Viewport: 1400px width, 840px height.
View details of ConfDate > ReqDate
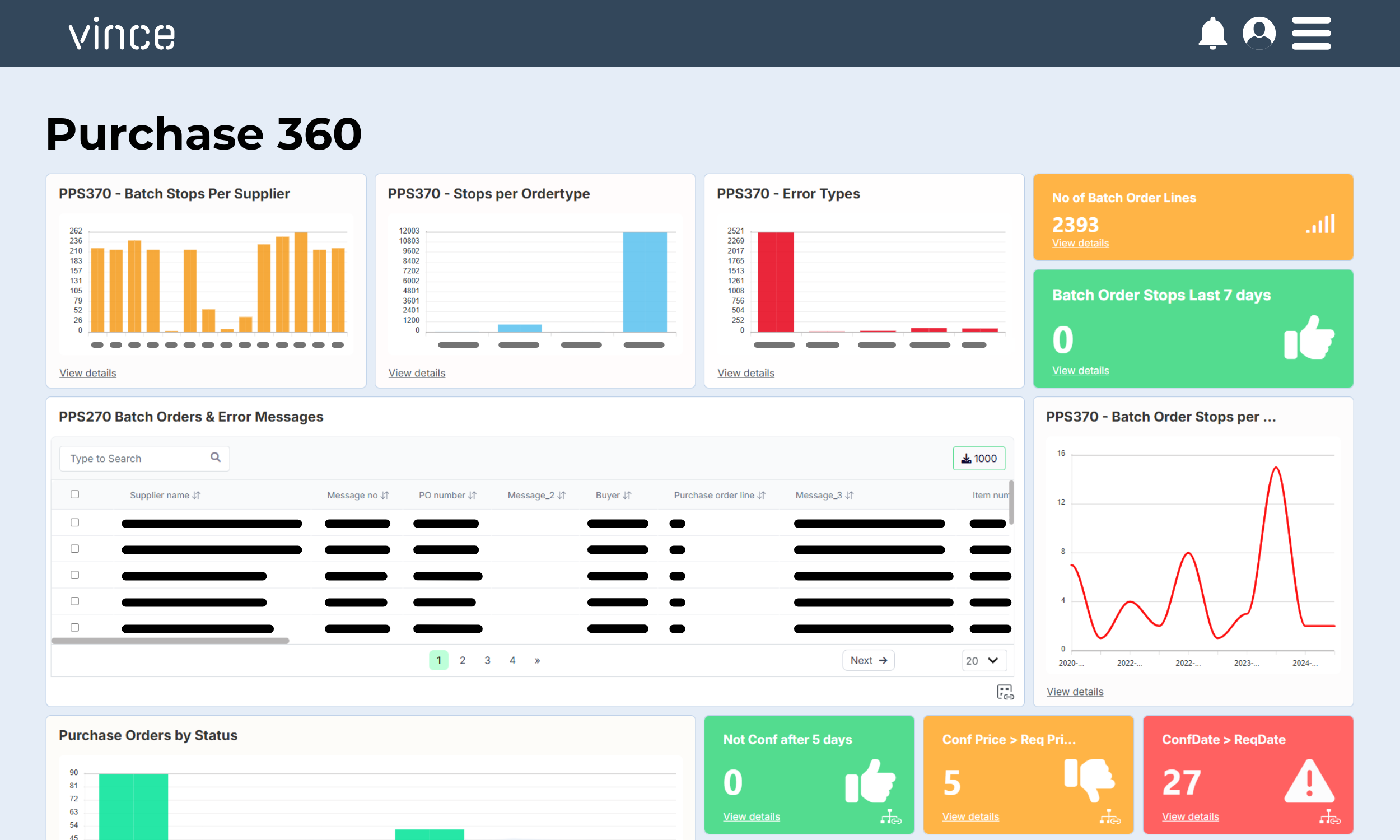[1190, 817]
